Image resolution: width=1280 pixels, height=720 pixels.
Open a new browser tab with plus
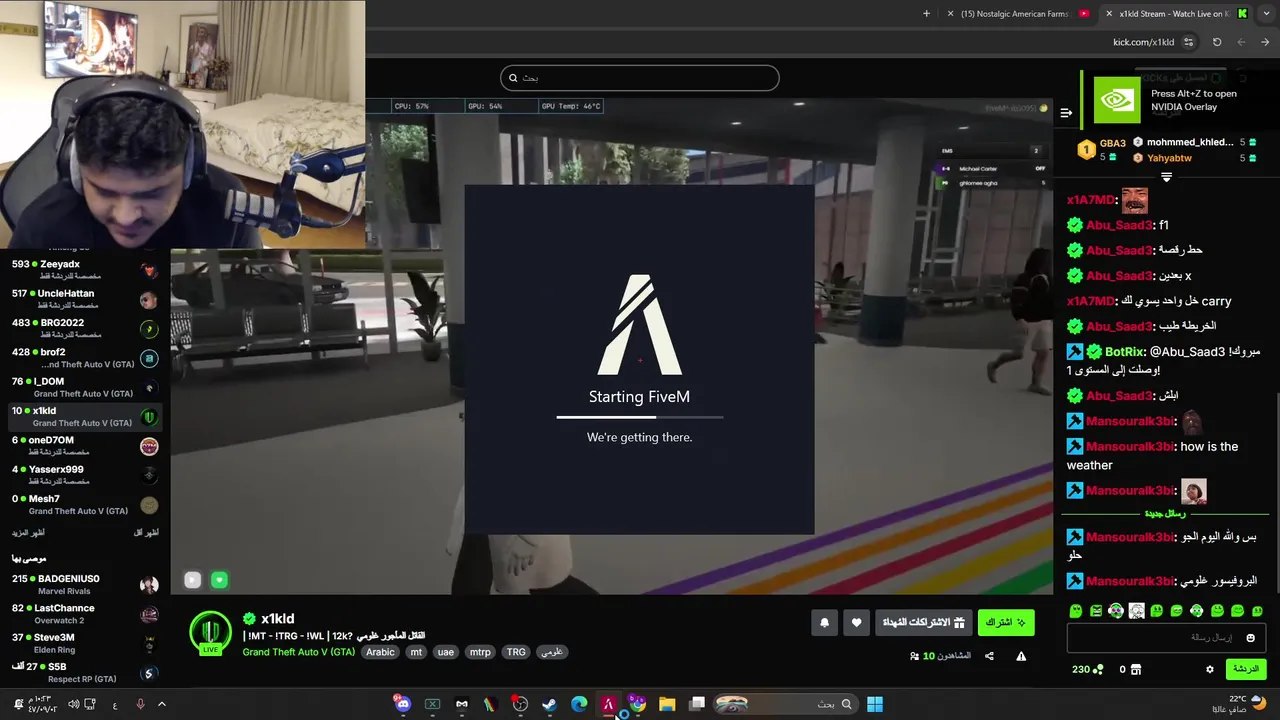pos(926,14)
